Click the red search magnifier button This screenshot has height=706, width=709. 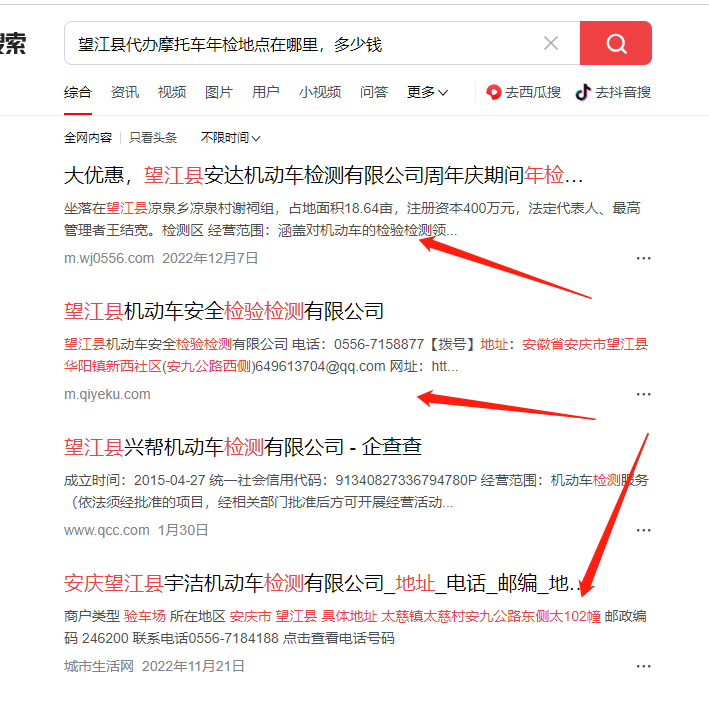coord(615,43)
